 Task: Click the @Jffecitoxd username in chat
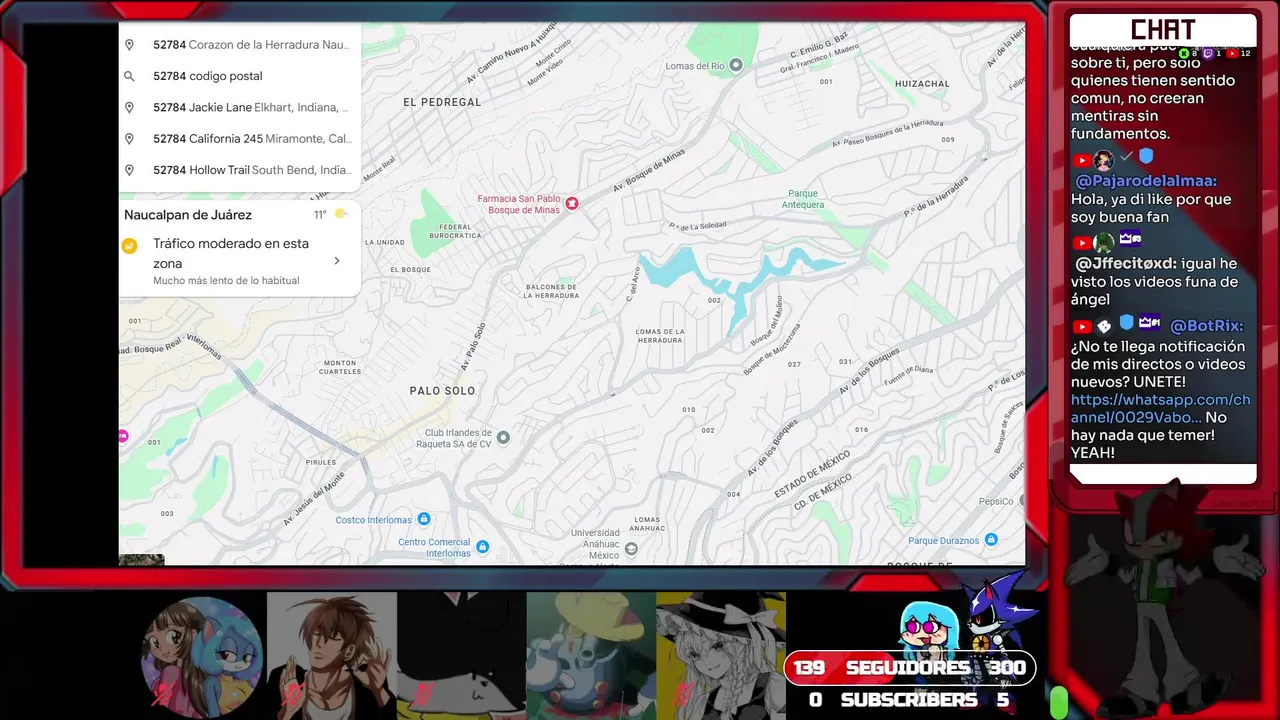point(1124,264)
